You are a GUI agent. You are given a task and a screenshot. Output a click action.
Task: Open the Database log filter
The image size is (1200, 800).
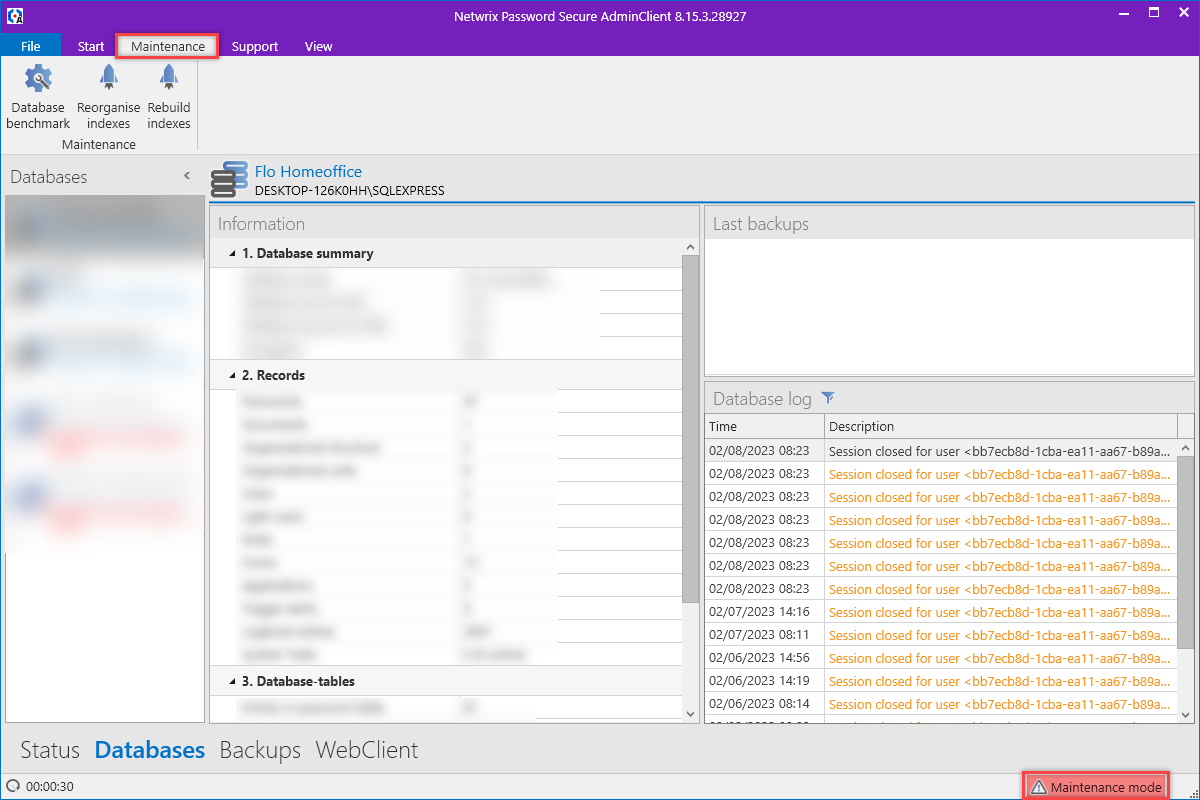tap(828, 398)
